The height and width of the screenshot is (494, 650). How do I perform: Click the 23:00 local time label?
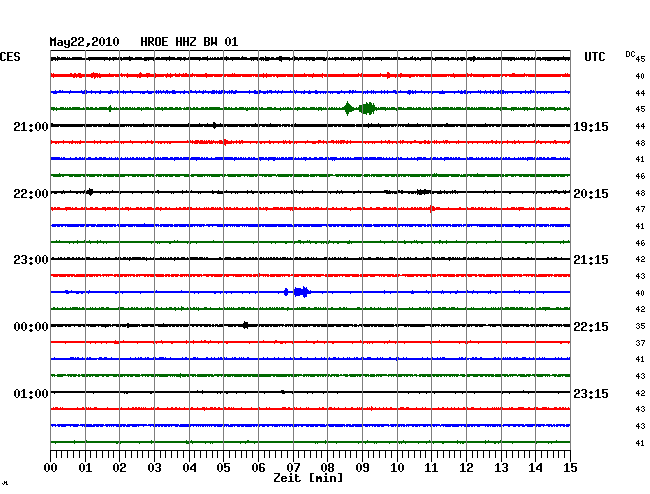pos(31,260)
